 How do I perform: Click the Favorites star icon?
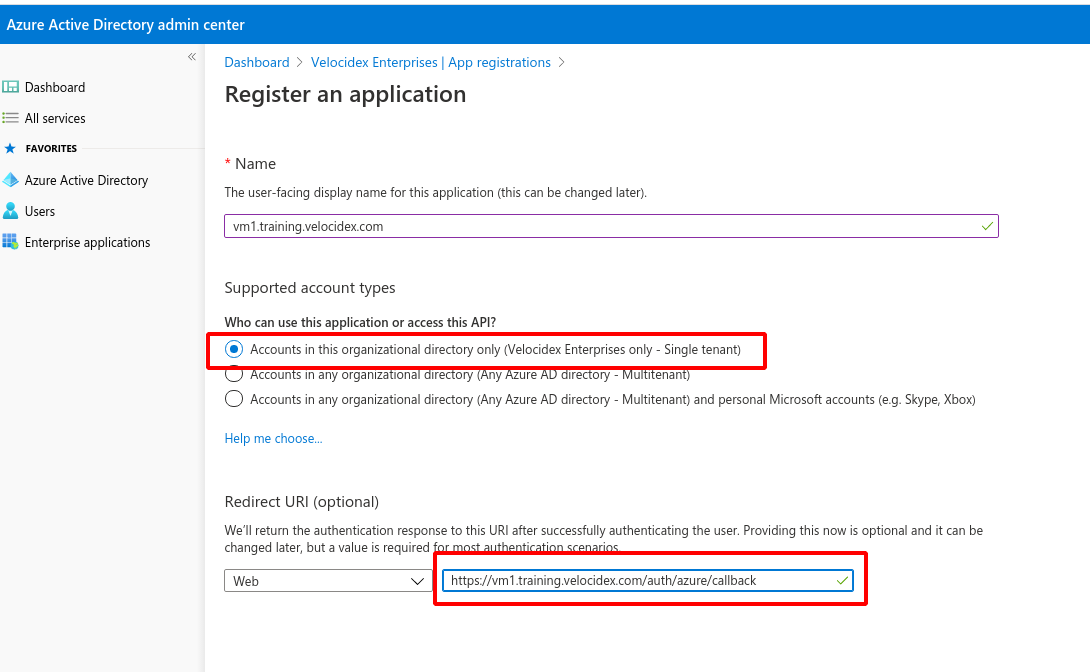[11, 148]
